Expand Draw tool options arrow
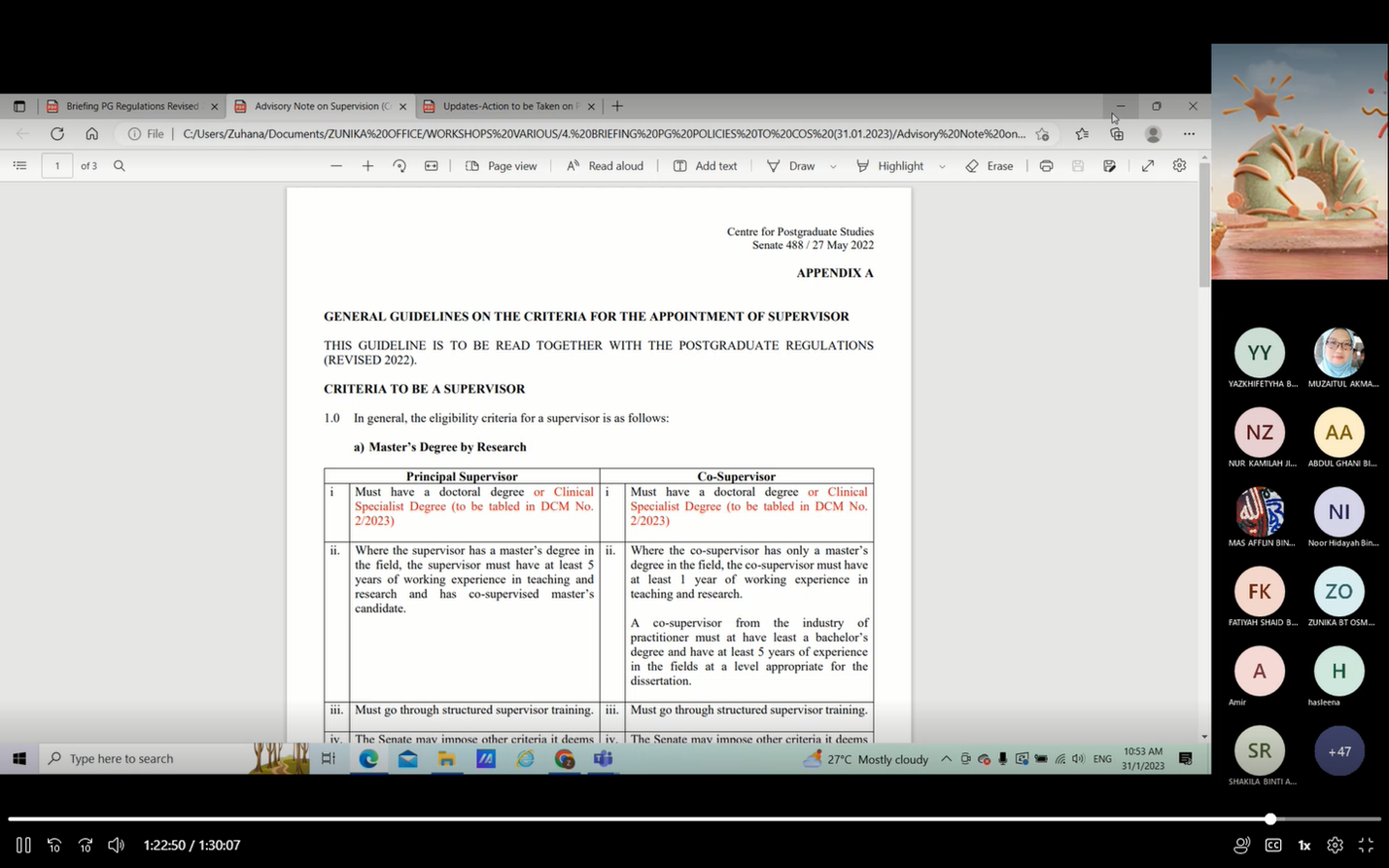 [833, 166]
